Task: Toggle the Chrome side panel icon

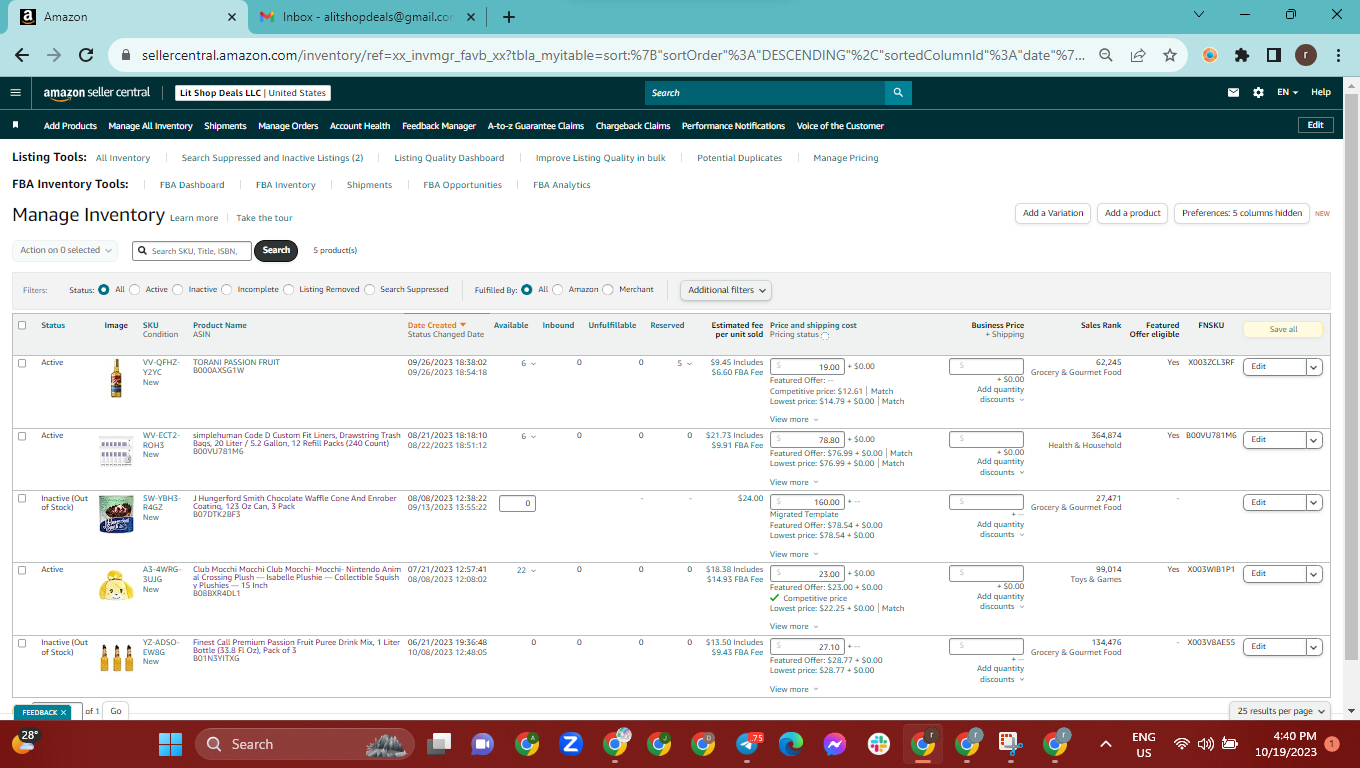Action: (x=1274, y=56)
